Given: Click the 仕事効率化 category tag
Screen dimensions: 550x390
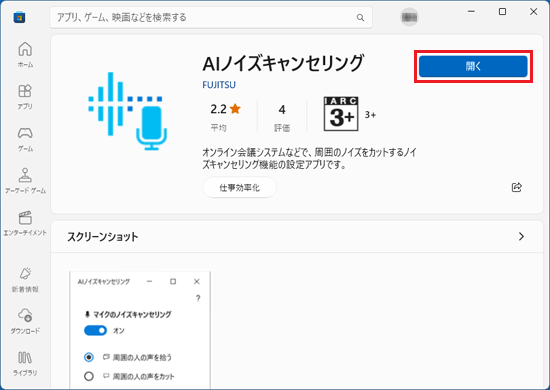Looking at the screenshot, I should pyautogui.click(x=240, y=188).
